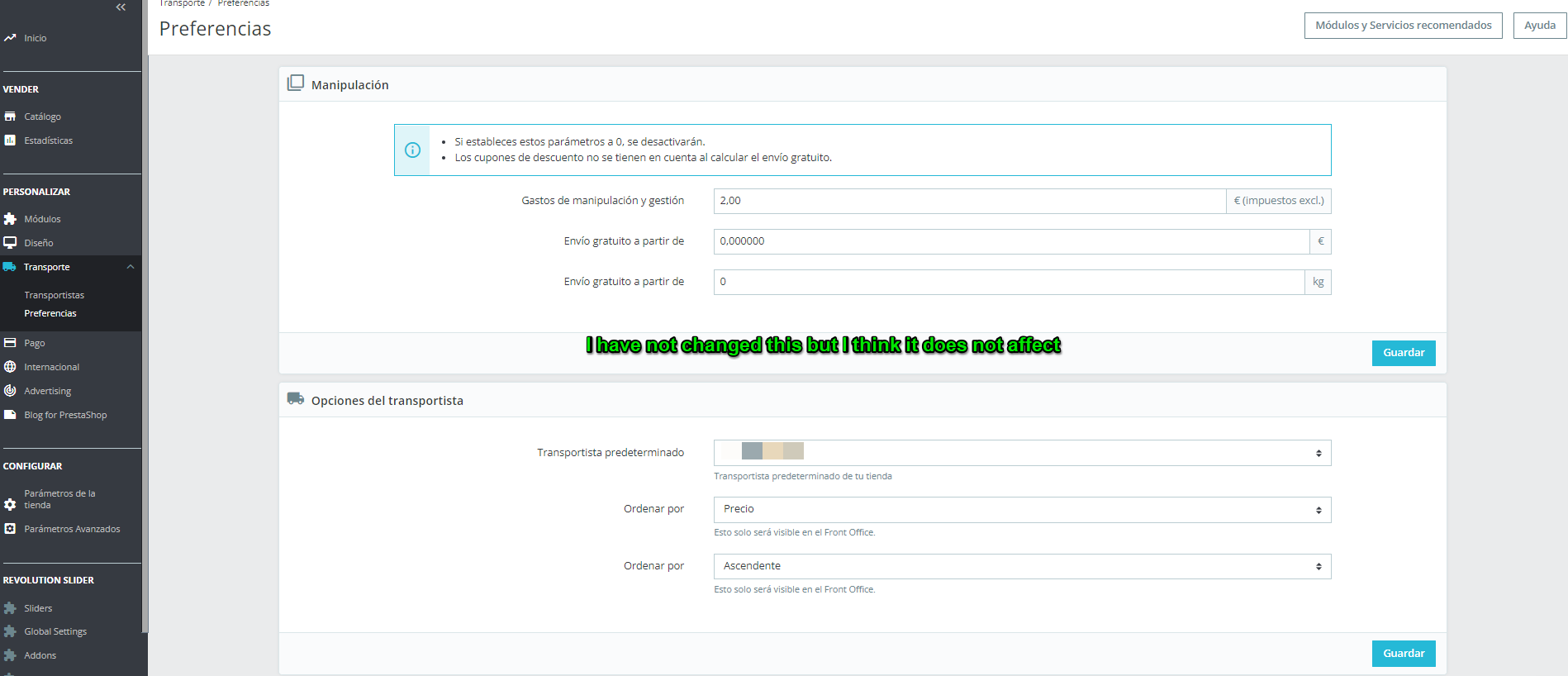
Task: Click the Parámetros Avanzados icon
Action: point(10,529)
